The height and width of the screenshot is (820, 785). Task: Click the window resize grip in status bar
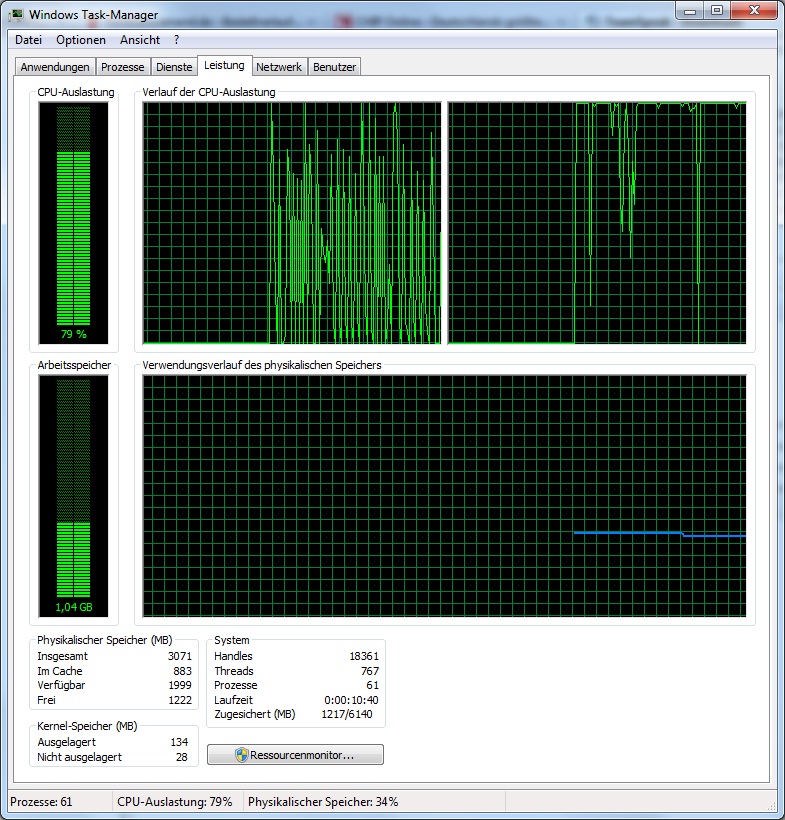[x=770, y=805]
